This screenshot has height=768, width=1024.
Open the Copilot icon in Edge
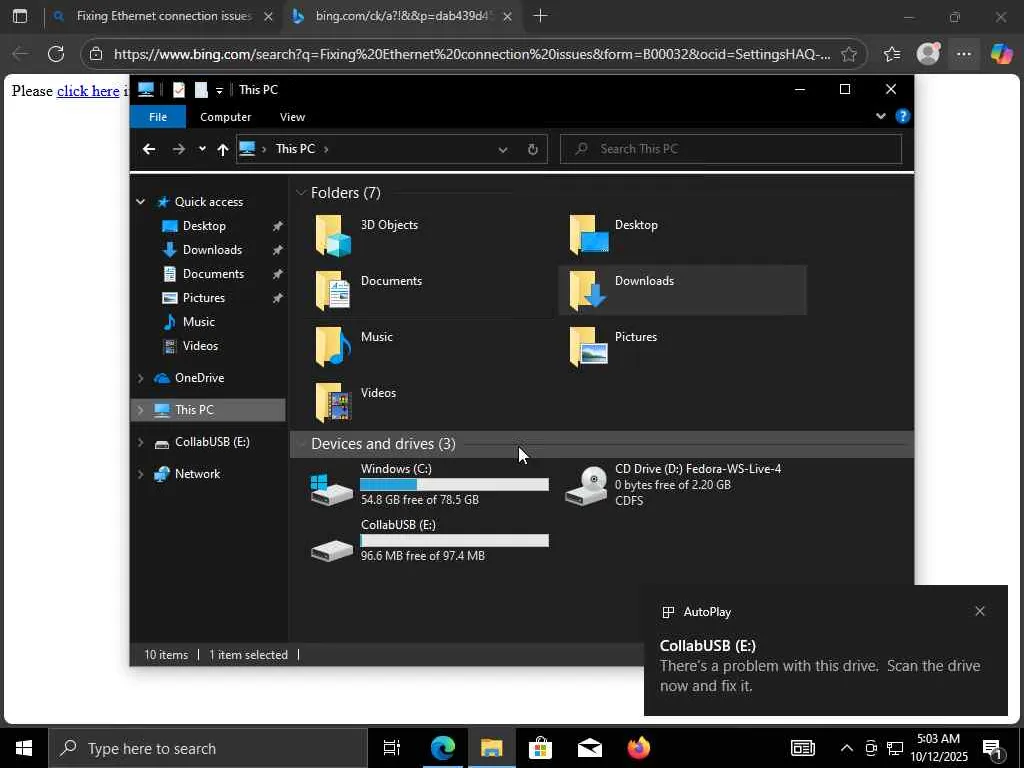click(1000, 54)
